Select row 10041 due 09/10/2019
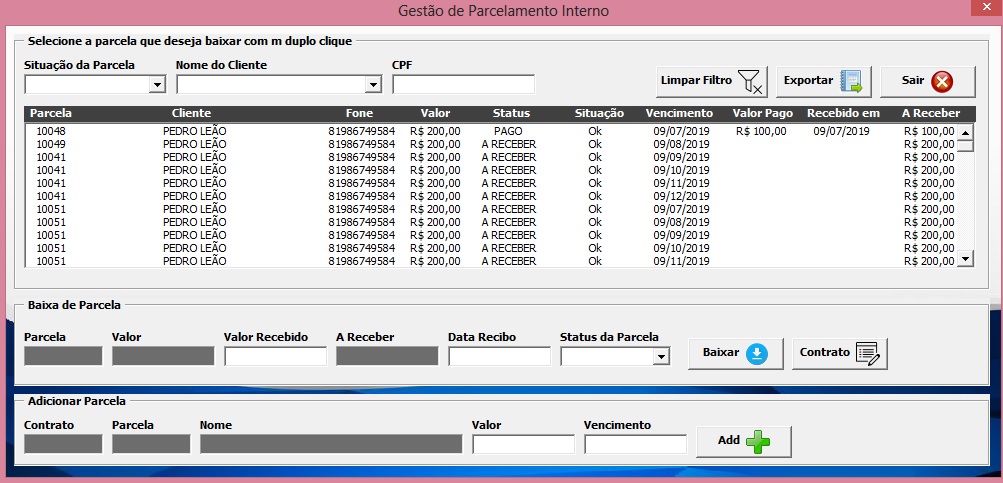The width and height of the screenshot is (1003, 483). click(491, 170)
